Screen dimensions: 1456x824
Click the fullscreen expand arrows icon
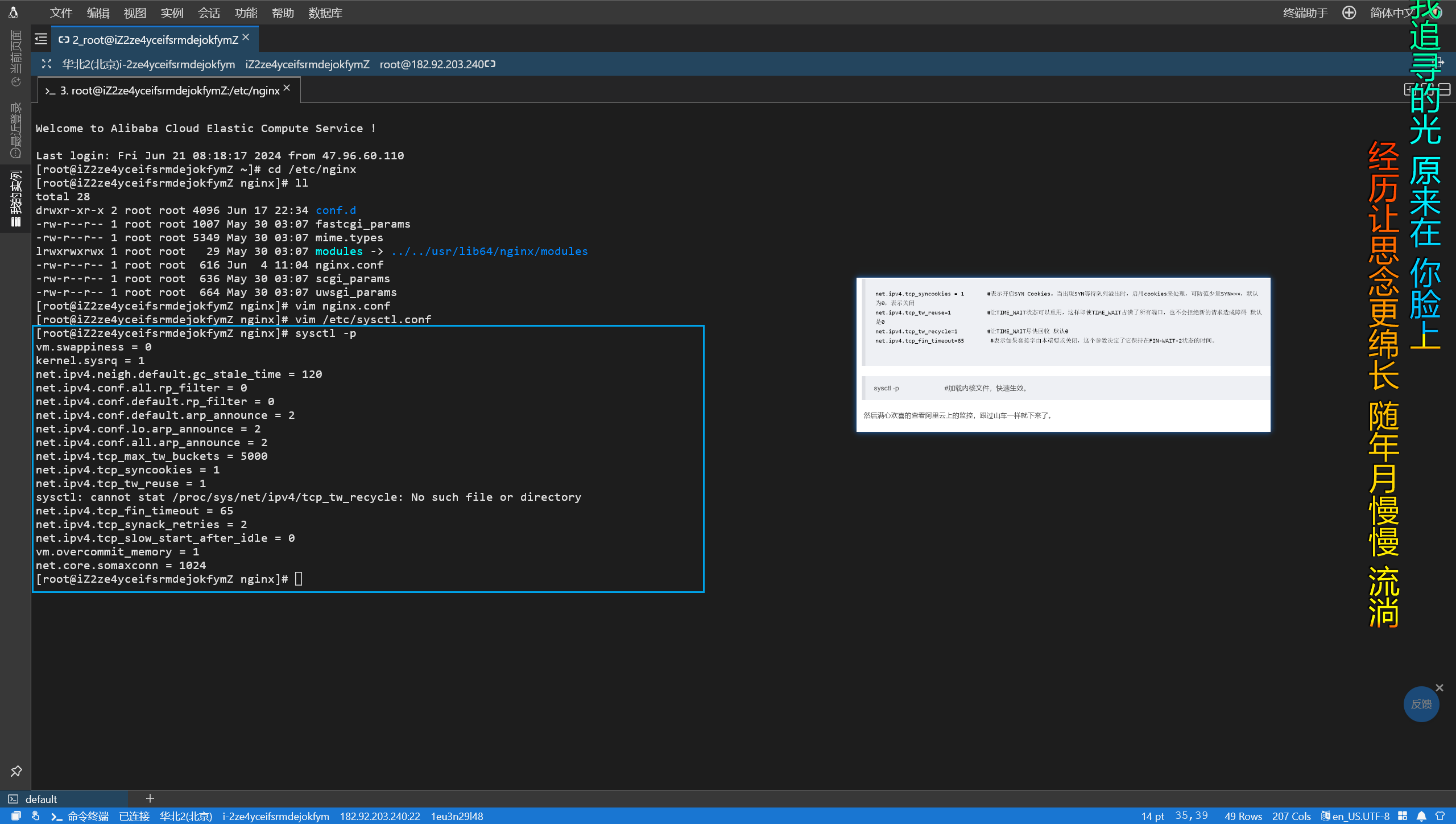47,64
